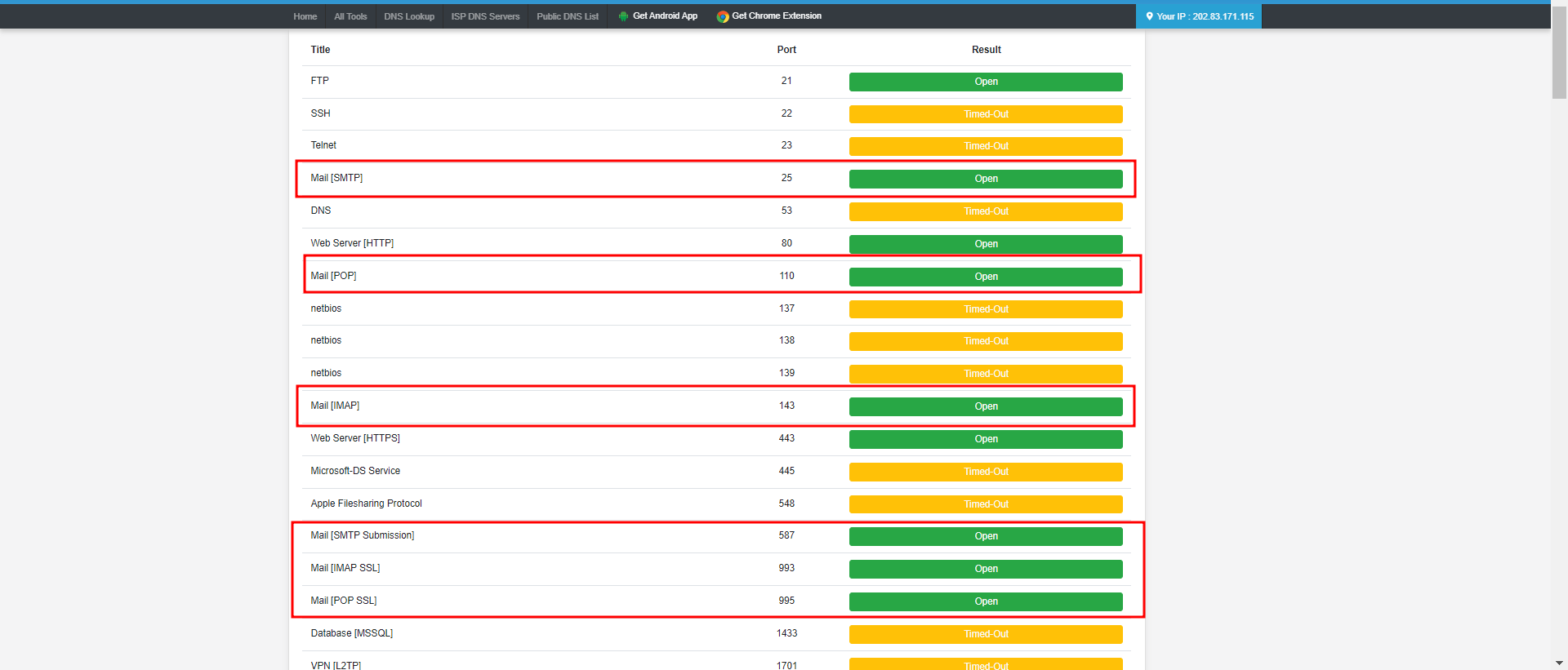The height and width of the screenshot is (670, 1568).
Task: Click the green Android robot icon
Action: click(x=623, y=16)
